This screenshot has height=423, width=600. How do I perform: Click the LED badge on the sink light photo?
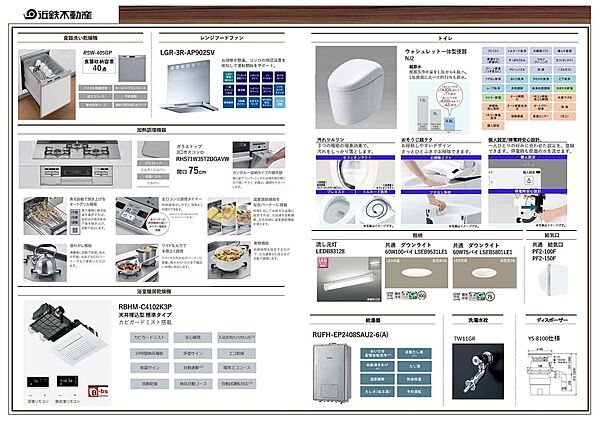[323, 263]
